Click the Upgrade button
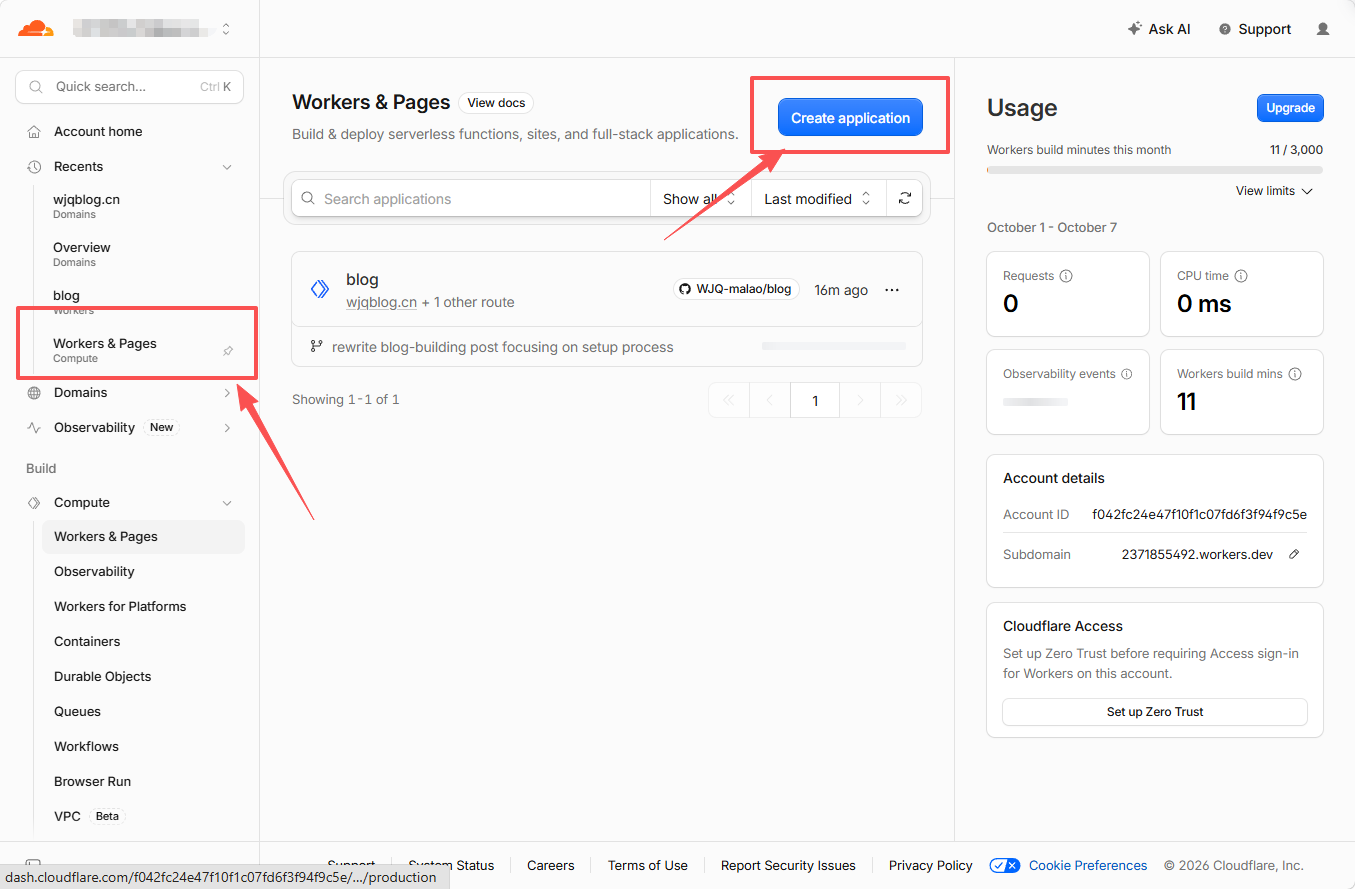The width and height of the screenshot is (1355, 889). coord(1290,108)
